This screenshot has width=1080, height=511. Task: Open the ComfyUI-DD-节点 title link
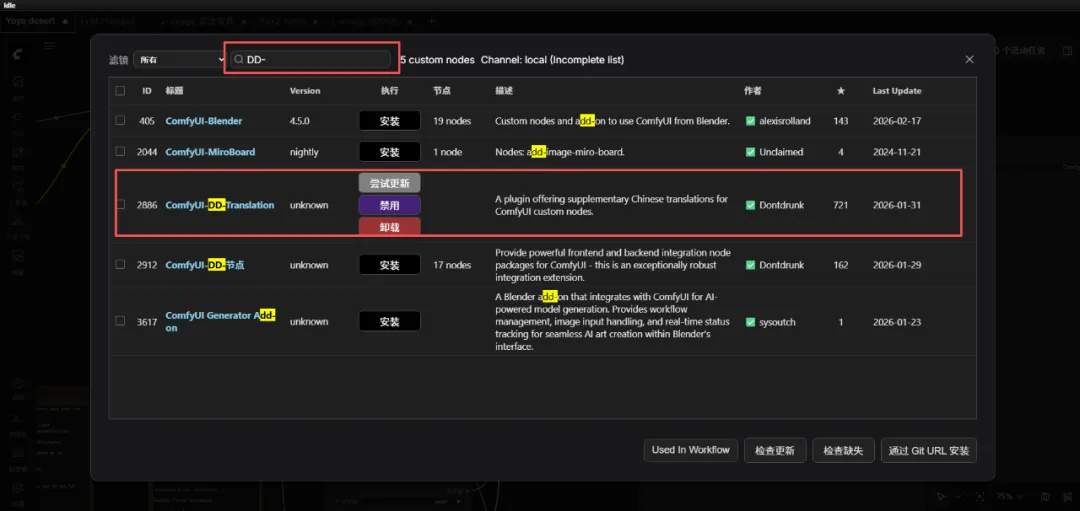(x=205, y=265)
